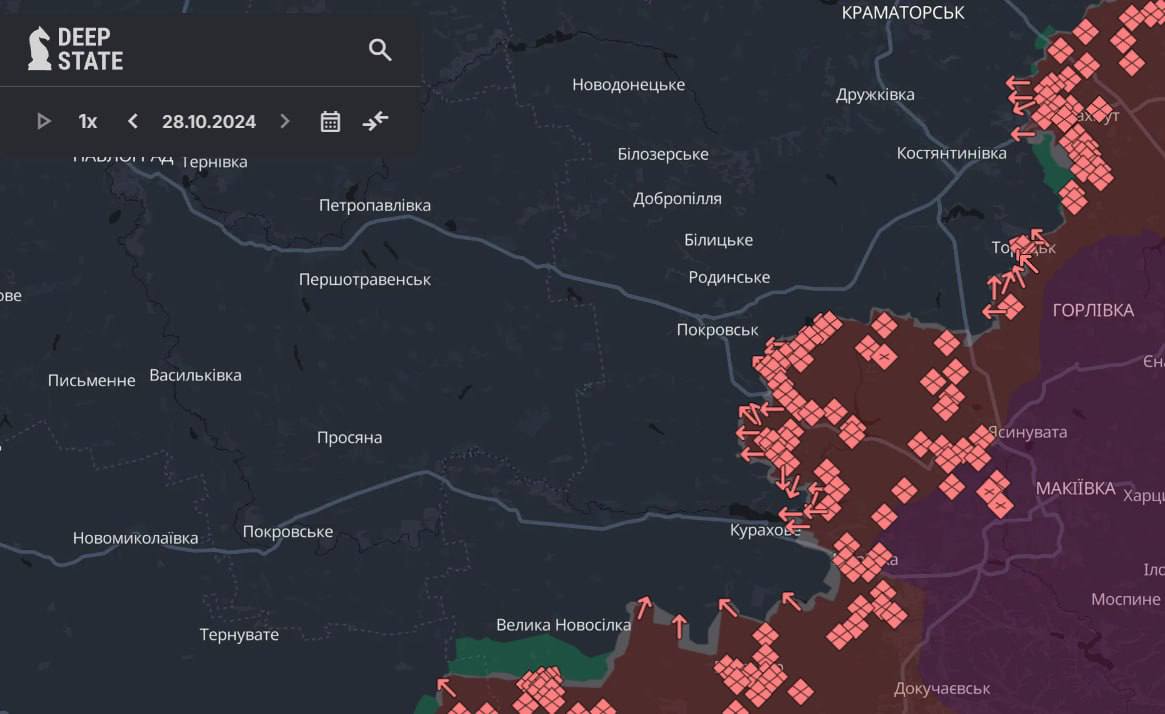Click the Курахове town label

(x=765, y=531)
